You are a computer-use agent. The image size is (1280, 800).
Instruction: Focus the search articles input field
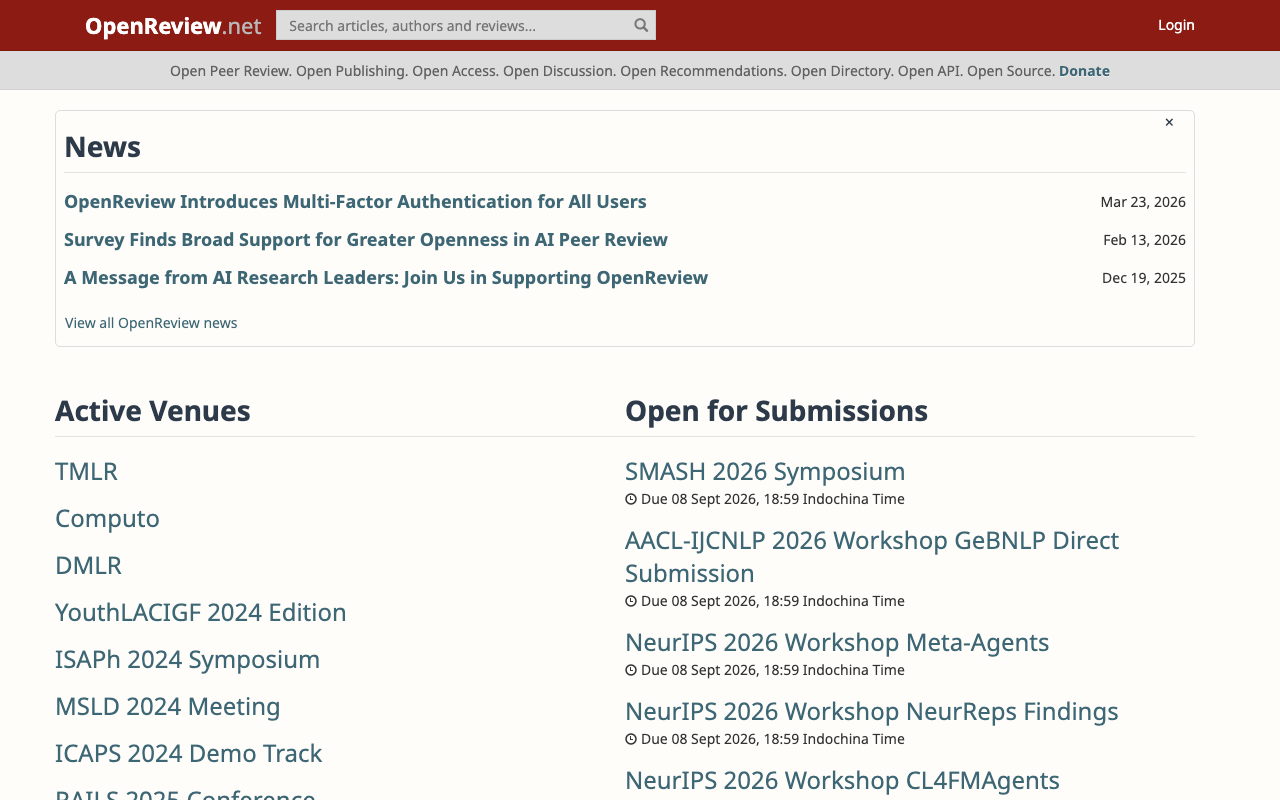(x=466, y=25)
